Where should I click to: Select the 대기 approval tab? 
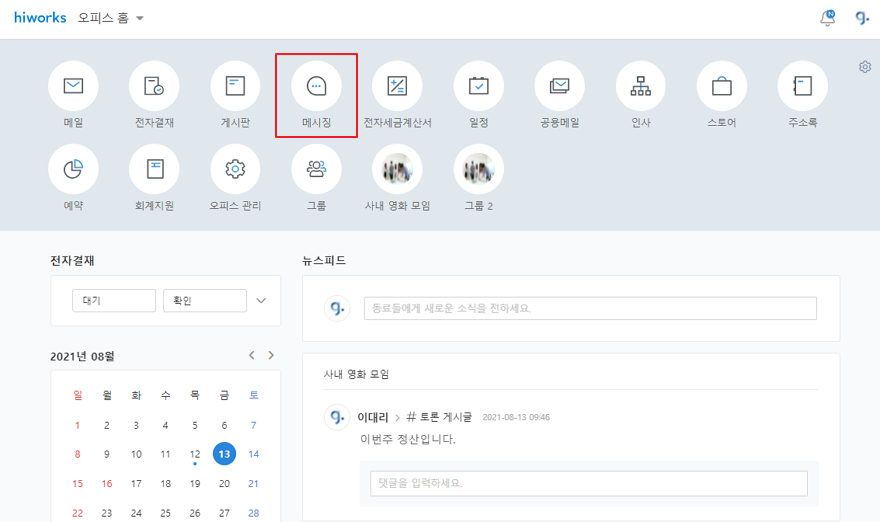click(x=114, y=300)
